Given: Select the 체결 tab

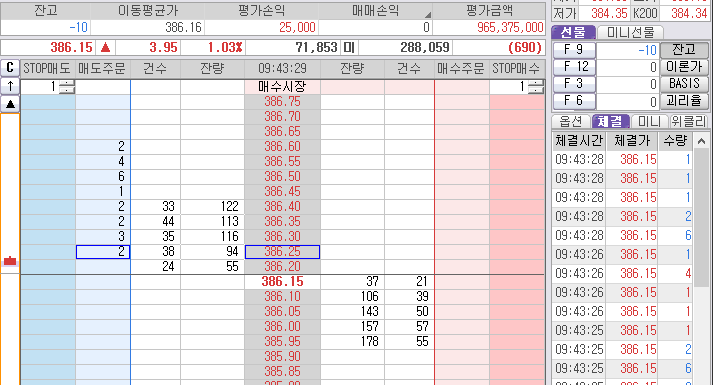Looking at the screenshot, I should pyautogui.click(x=610, y=121).
